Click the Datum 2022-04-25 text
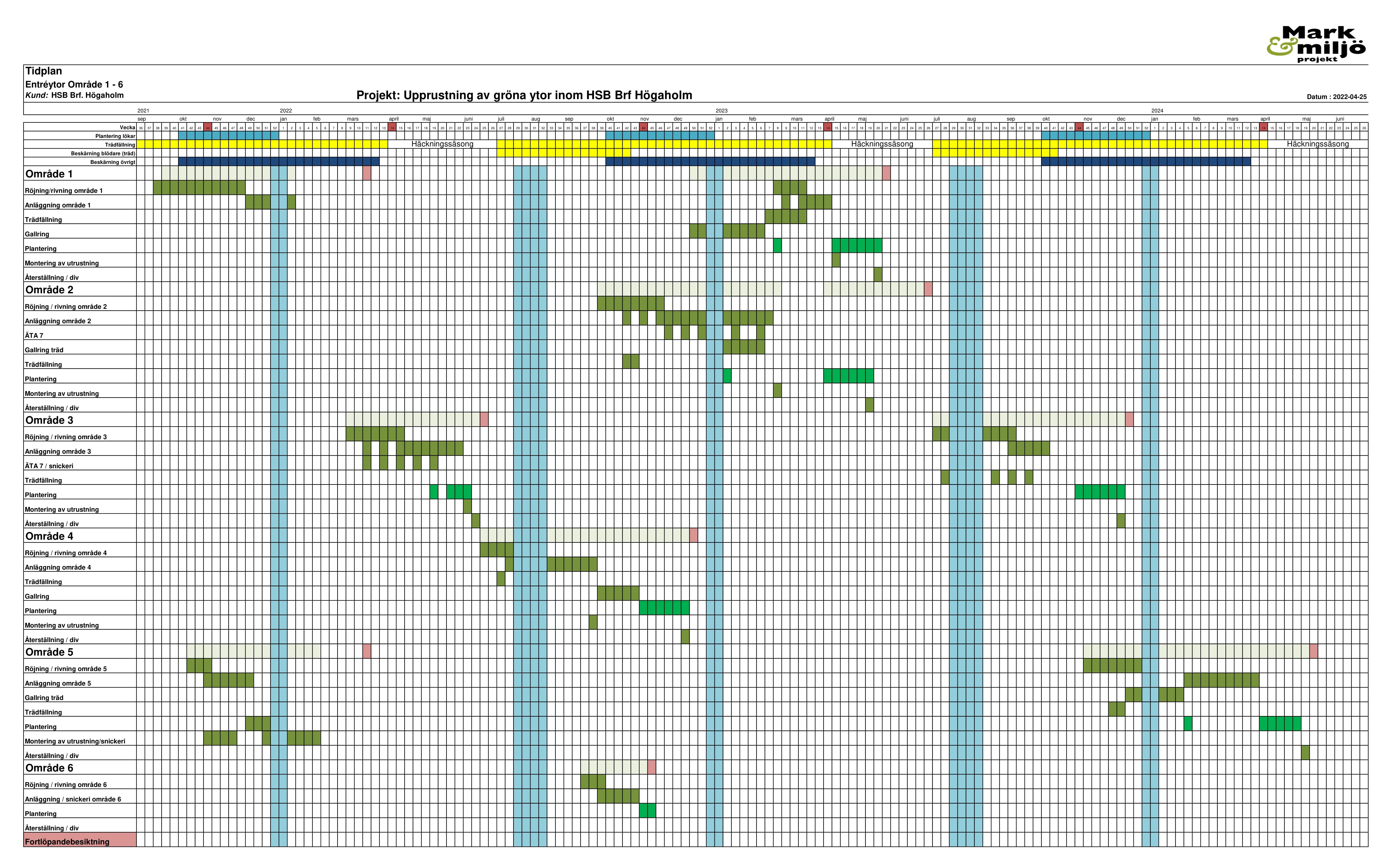Image resolution: width=1389 pixels, height=868 pixels. pos(1336,97)
